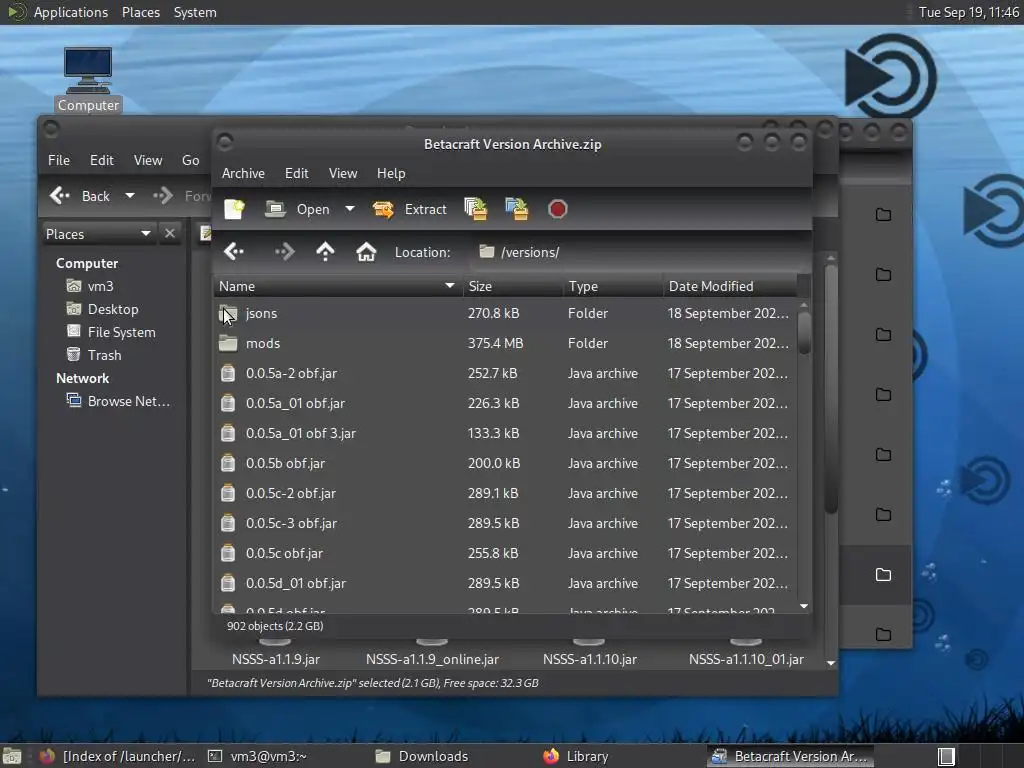Open the Computer desktop icon
The image size is (1024, 768).
point(88,80)
